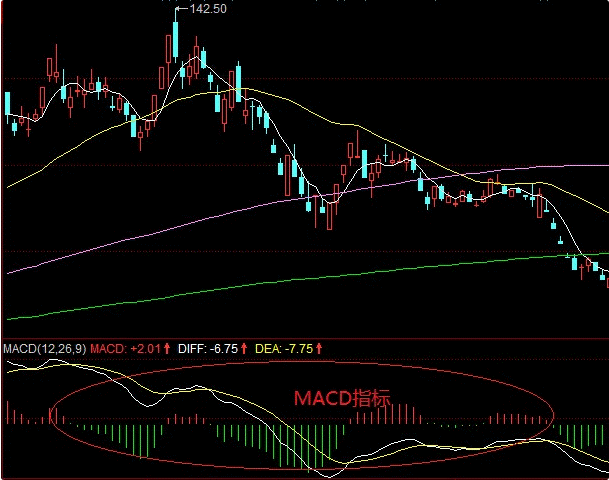Click the red arrow after DEA -7.75
This screenshot has width=609, height=480.
(x=319, y=348)
